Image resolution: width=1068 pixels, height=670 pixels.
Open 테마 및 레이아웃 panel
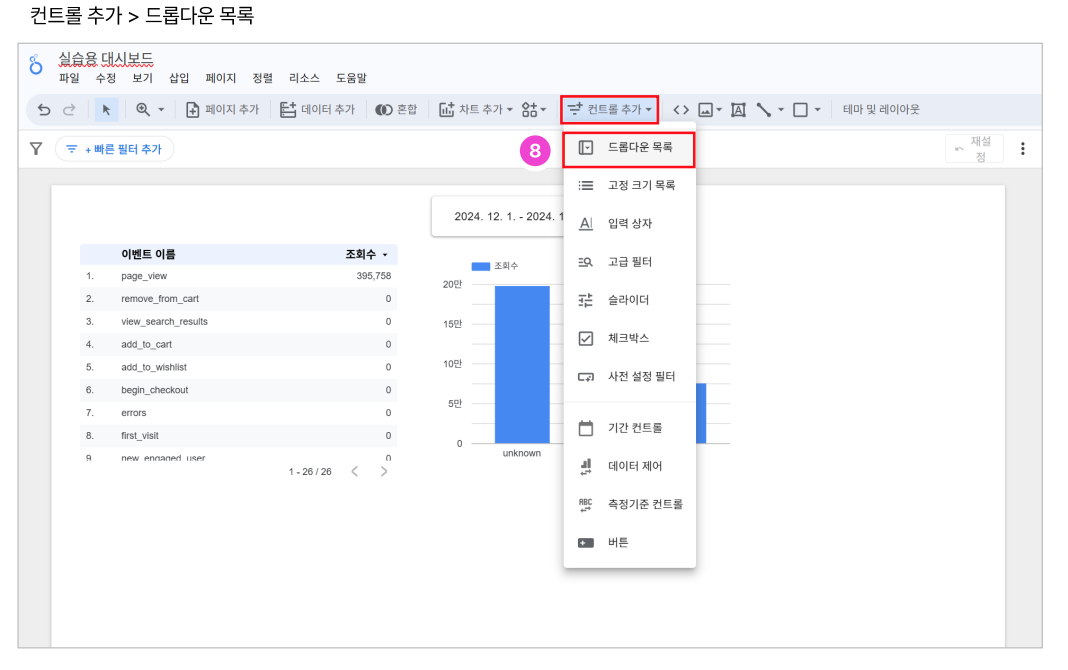(881, 110)
